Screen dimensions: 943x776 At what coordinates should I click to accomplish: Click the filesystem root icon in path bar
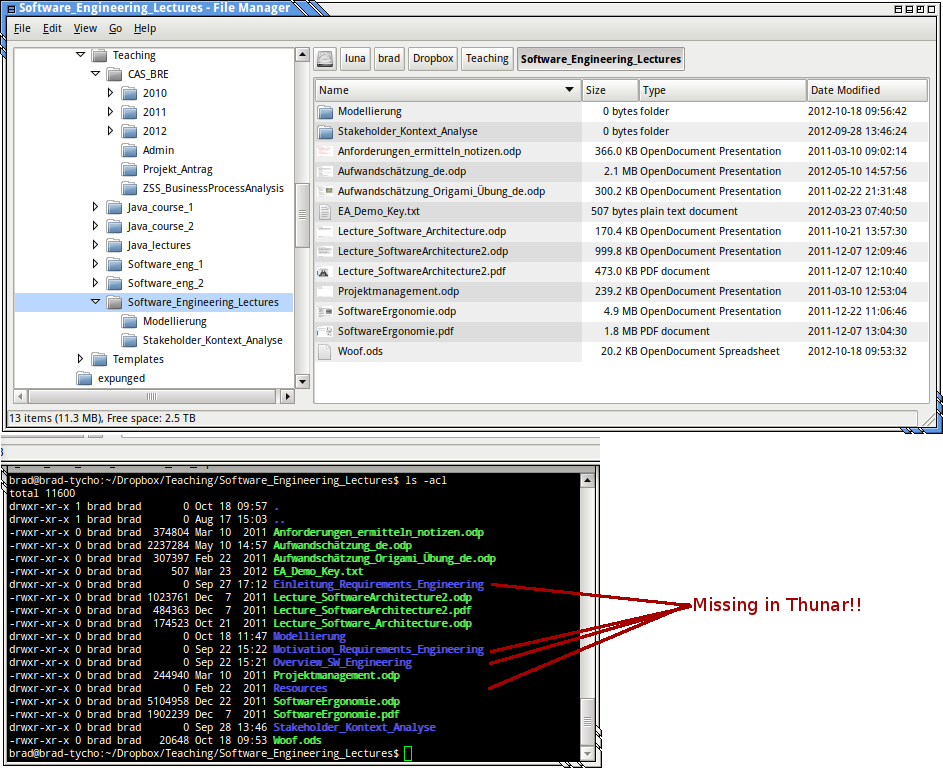click(x=324, y=59)
